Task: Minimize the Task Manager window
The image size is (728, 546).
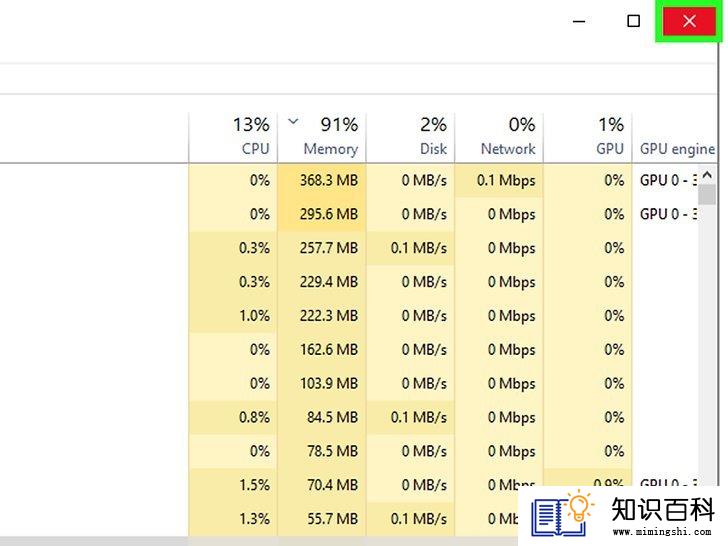Action: pyautogui.click(x=579, y=21)
